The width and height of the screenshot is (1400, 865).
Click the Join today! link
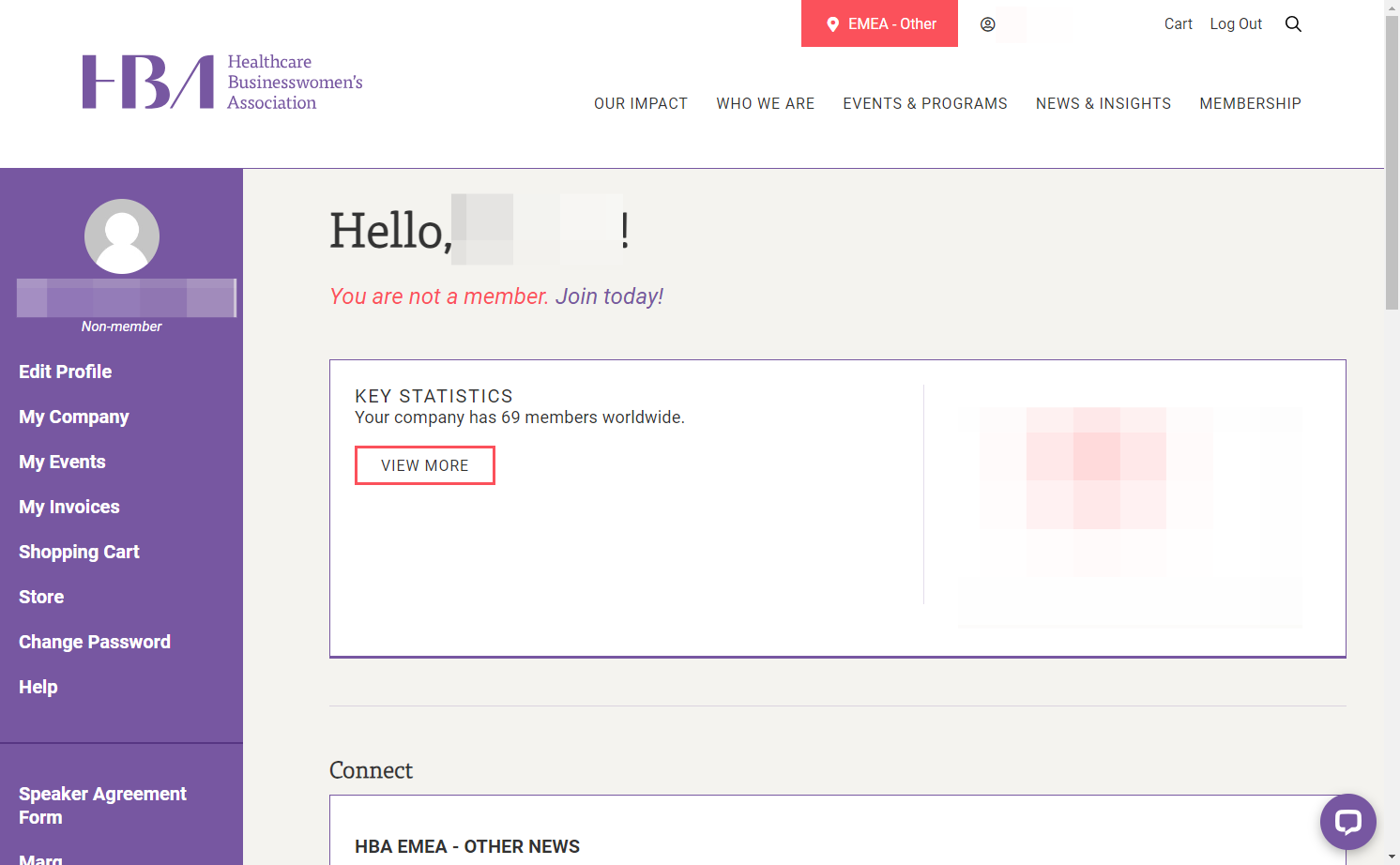(609, 296)
